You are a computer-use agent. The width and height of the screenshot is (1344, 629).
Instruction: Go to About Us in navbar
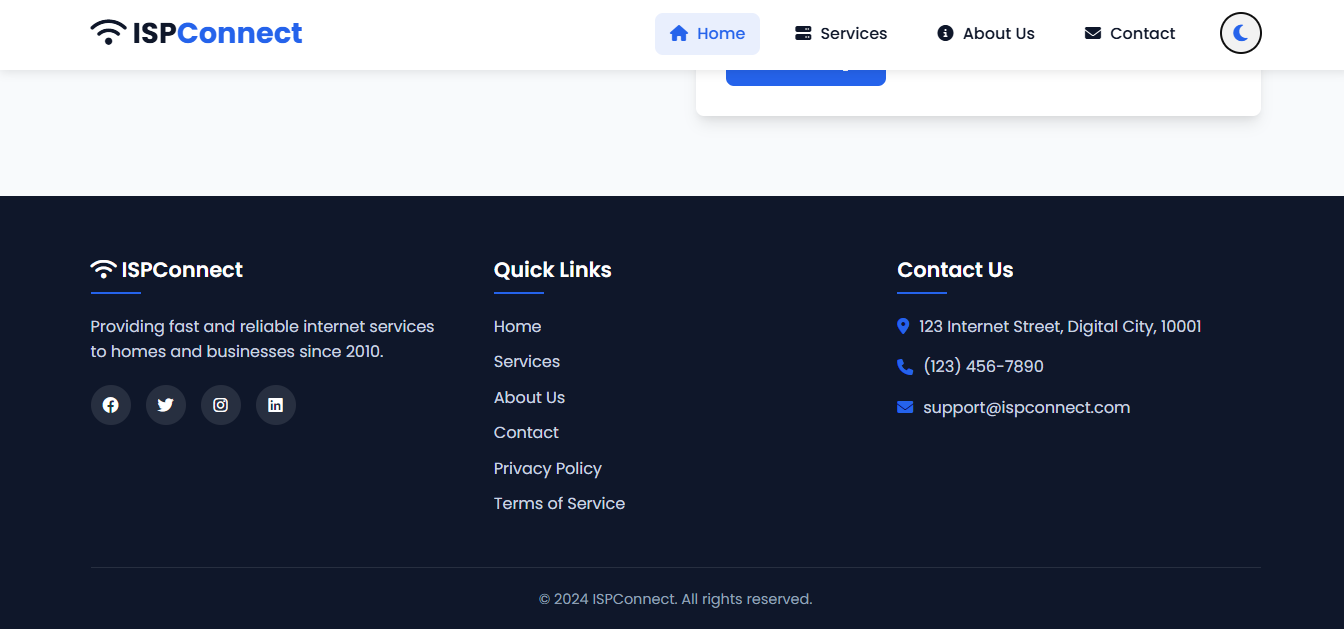point(985,34)
